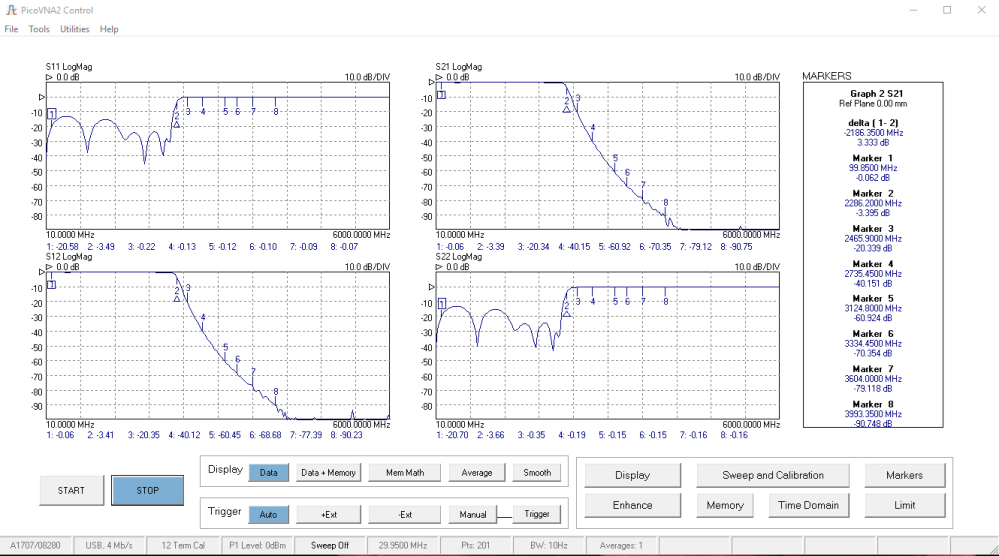This screenshot has height=556, width=999.
Task: Click the Limit lines button
Action: pyautogui.click(x=904, y=505)
